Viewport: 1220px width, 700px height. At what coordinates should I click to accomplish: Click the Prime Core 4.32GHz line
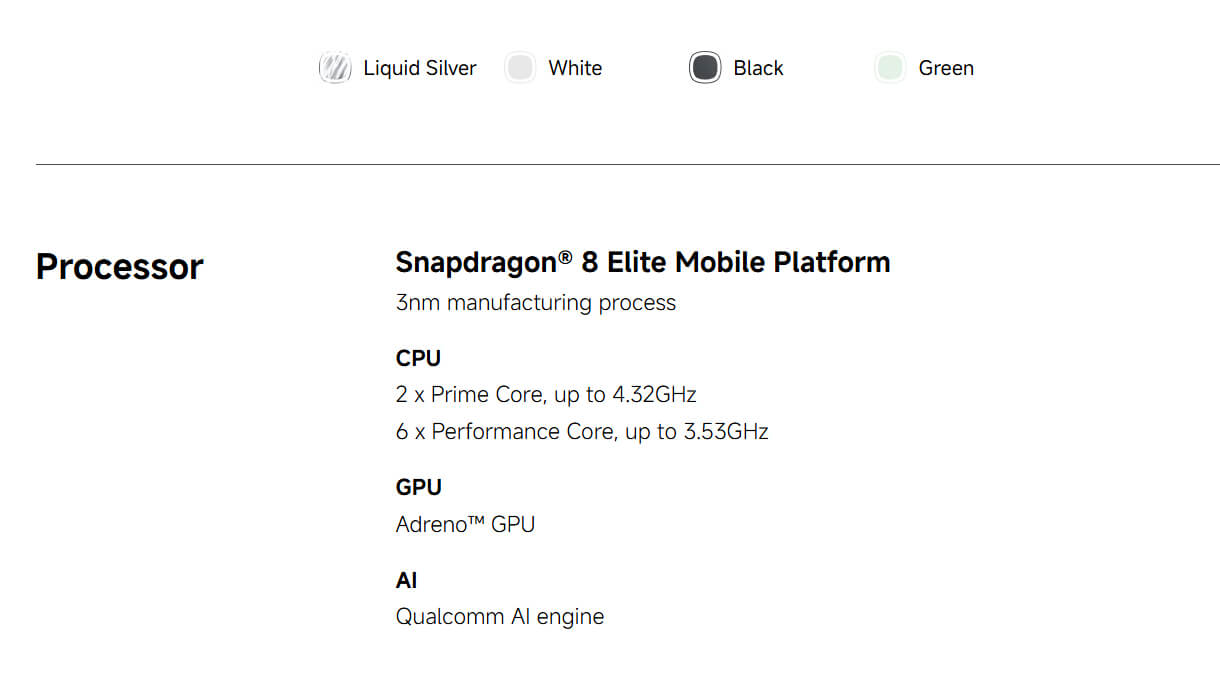546,395
